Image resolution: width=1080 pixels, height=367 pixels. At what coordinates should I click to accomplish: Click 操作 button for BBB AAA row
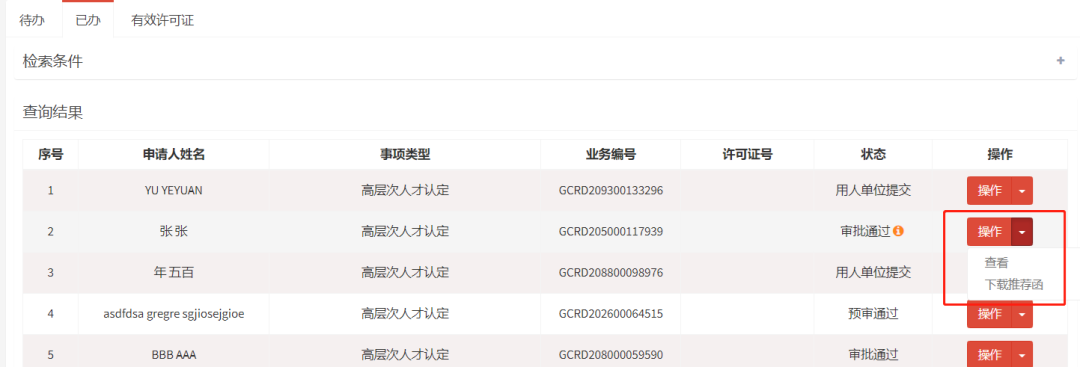tap(989, 355)
